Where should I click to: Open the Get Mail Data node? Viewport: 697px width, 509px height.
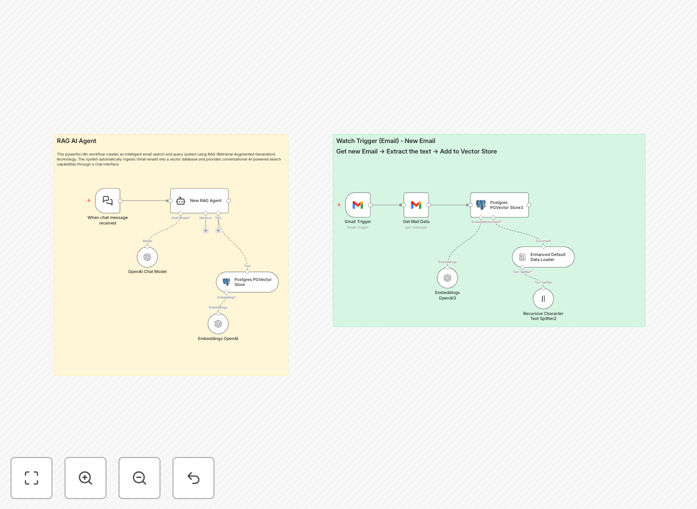pyautogui.click(x=416, y=205)
